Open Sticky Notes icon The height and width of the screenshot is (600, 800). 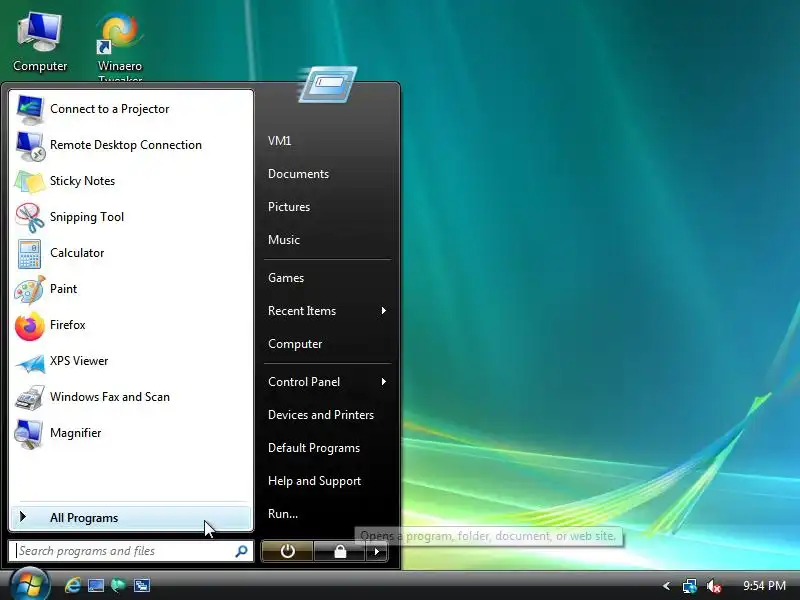point(30,181)
